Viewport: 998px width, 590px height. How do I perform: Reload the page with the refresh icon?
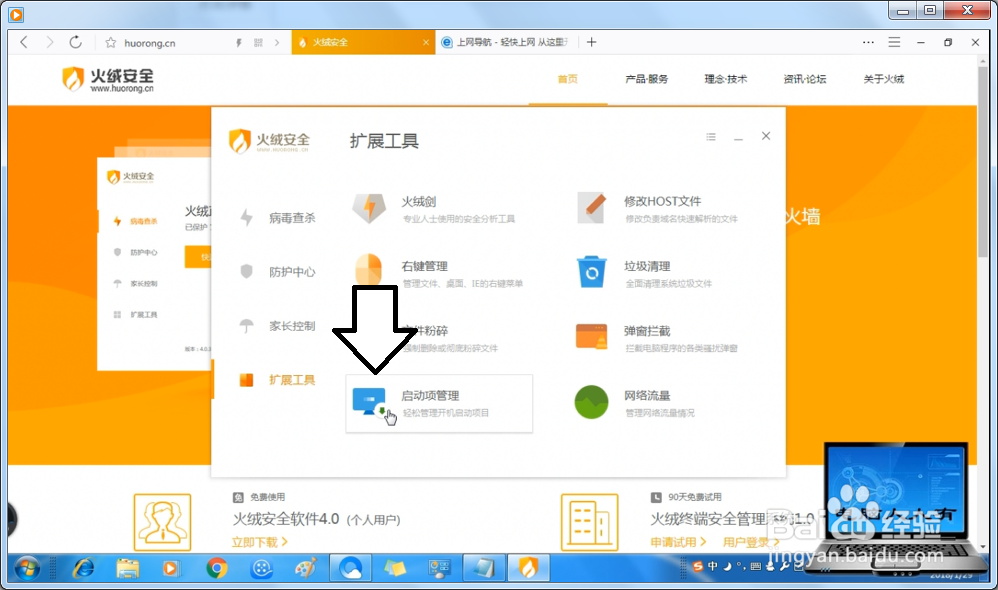pyautogui.click(x=75, y=42)
